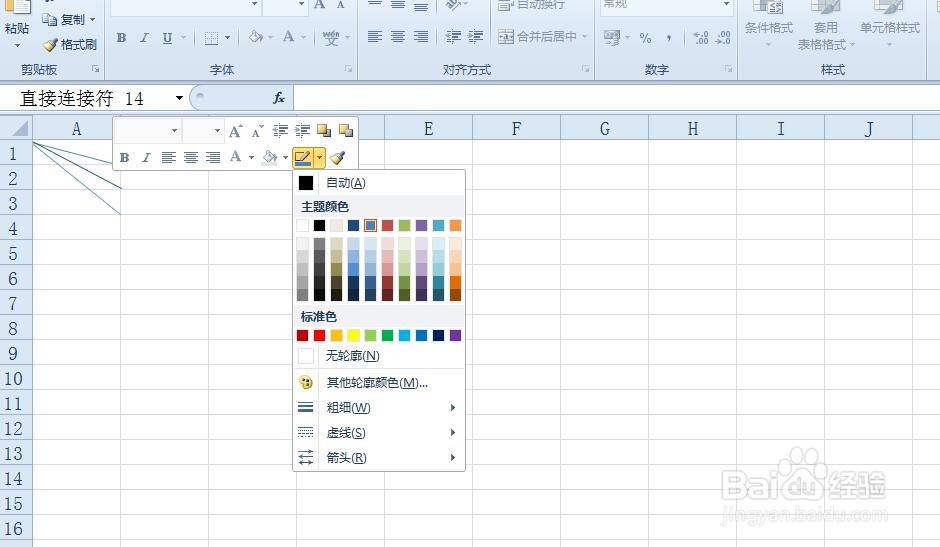The height and width of the screenshot is (547, 940).
Task: Select column F header
Action: pos(516,128)
